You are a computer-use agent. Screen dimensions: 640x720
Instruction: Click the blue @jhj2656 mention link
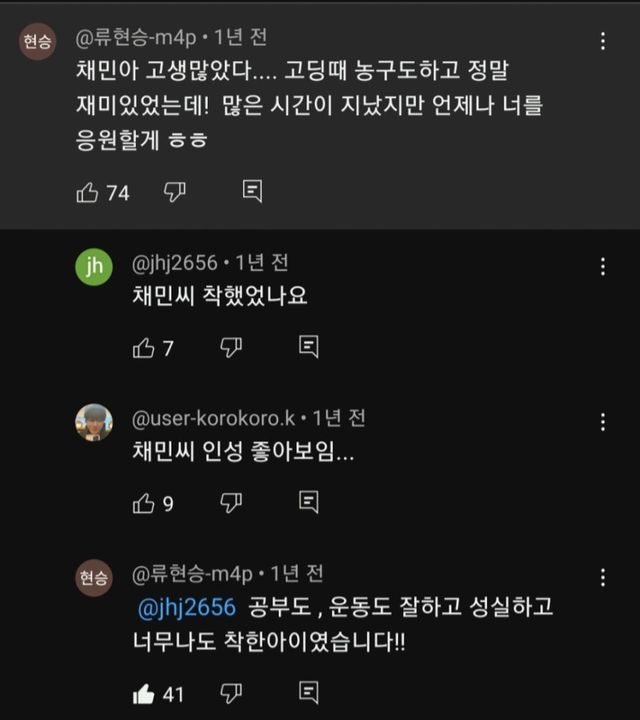point(188,607)
